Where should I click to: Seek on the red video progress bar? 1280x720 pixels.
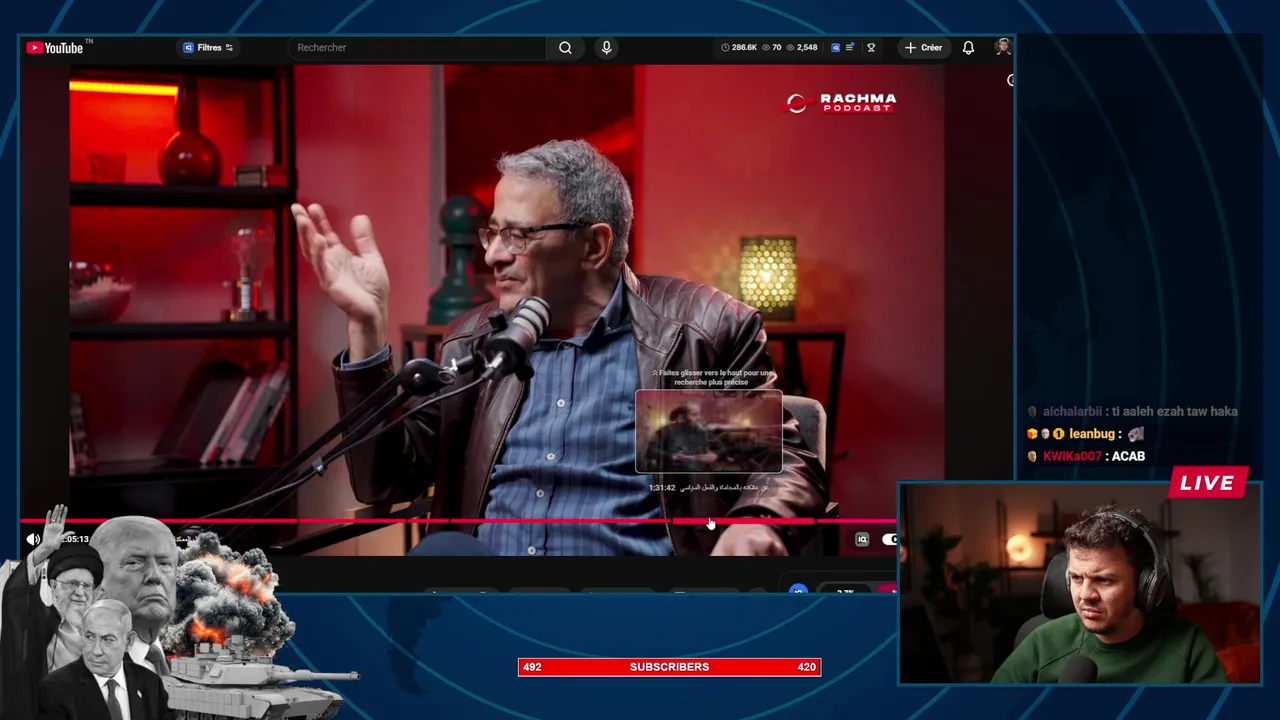click(458, 521)
